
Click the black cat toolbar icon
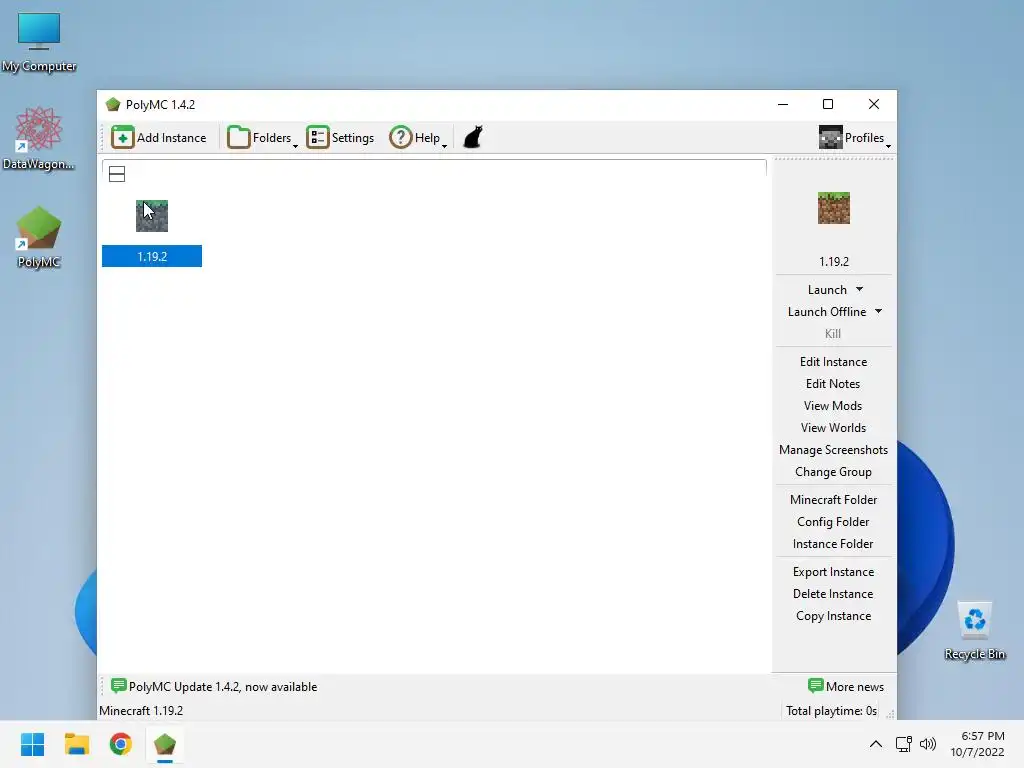pos(473,138)
